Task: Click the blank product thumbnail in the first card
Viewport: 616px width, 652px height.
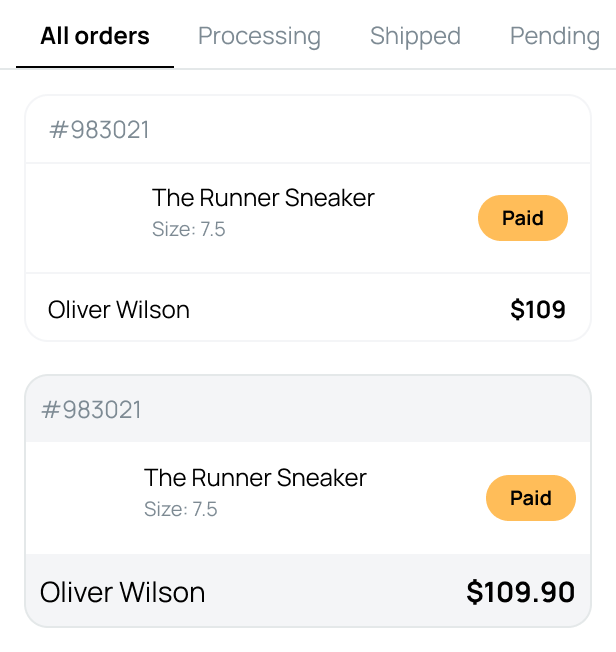Action: (95, 217)
